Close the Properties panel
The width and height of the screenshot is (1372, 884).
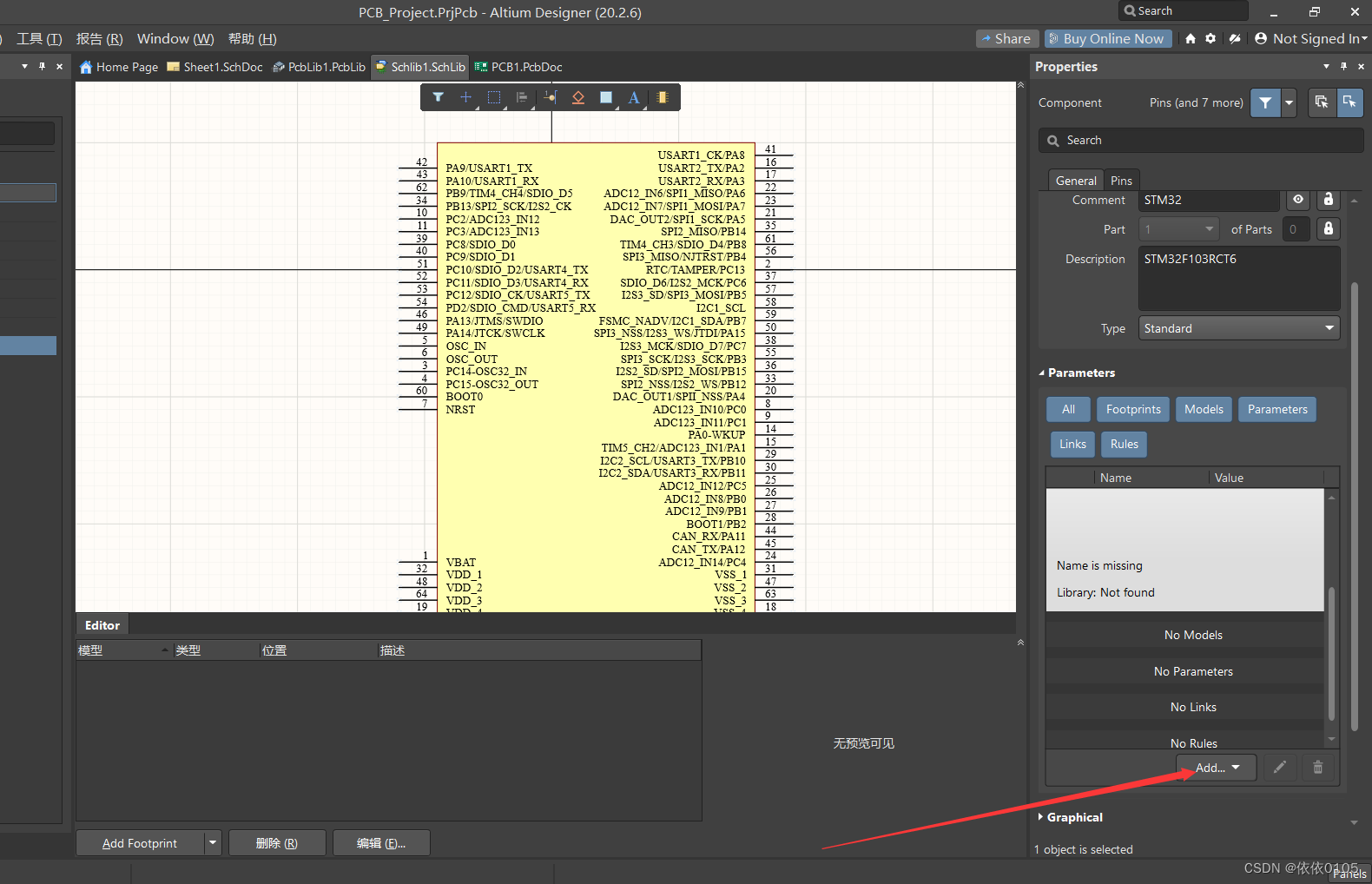tap(1361, 66)
